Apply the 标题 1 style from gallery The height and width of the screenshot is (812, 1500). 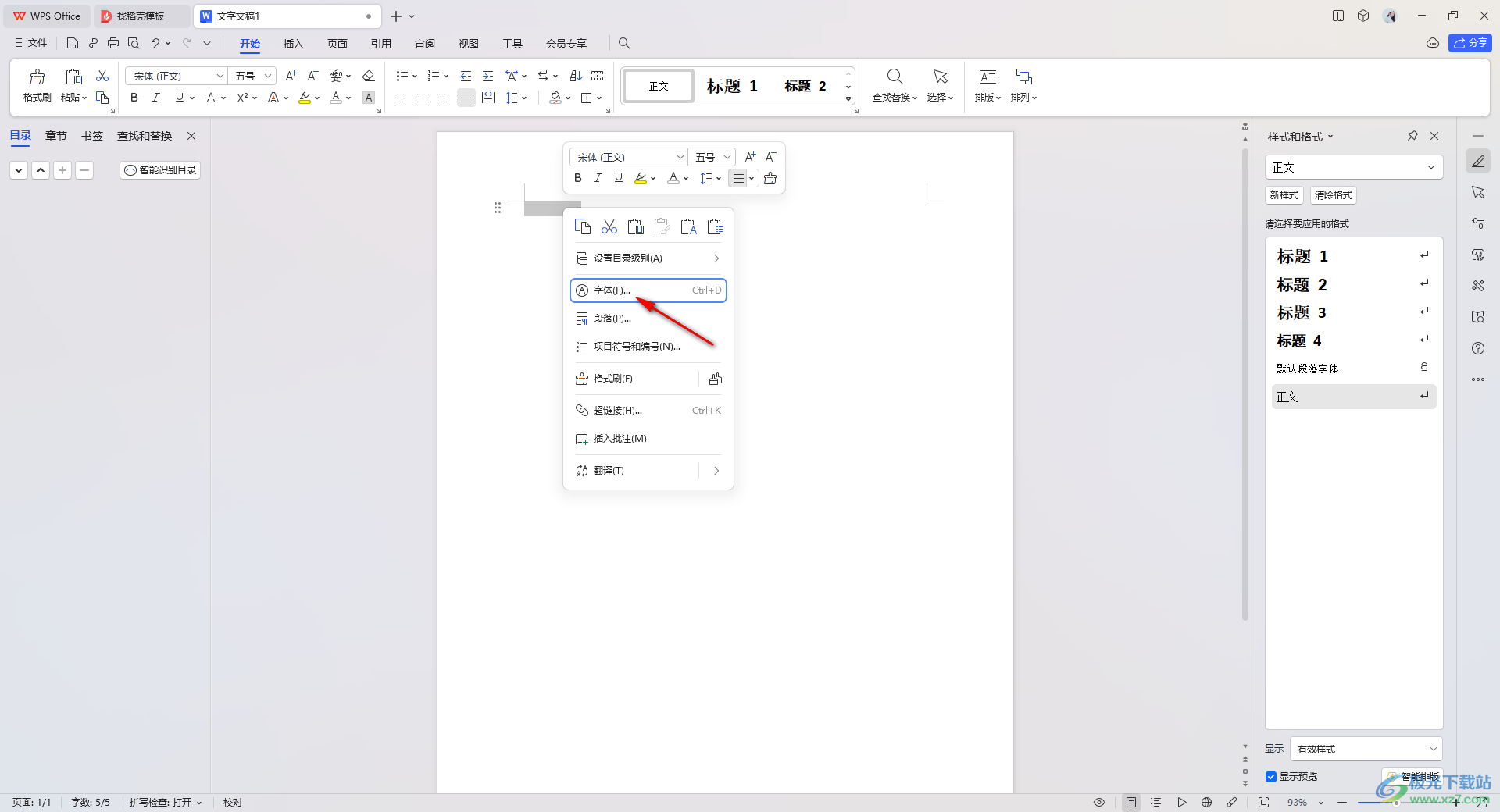[732, 86]
